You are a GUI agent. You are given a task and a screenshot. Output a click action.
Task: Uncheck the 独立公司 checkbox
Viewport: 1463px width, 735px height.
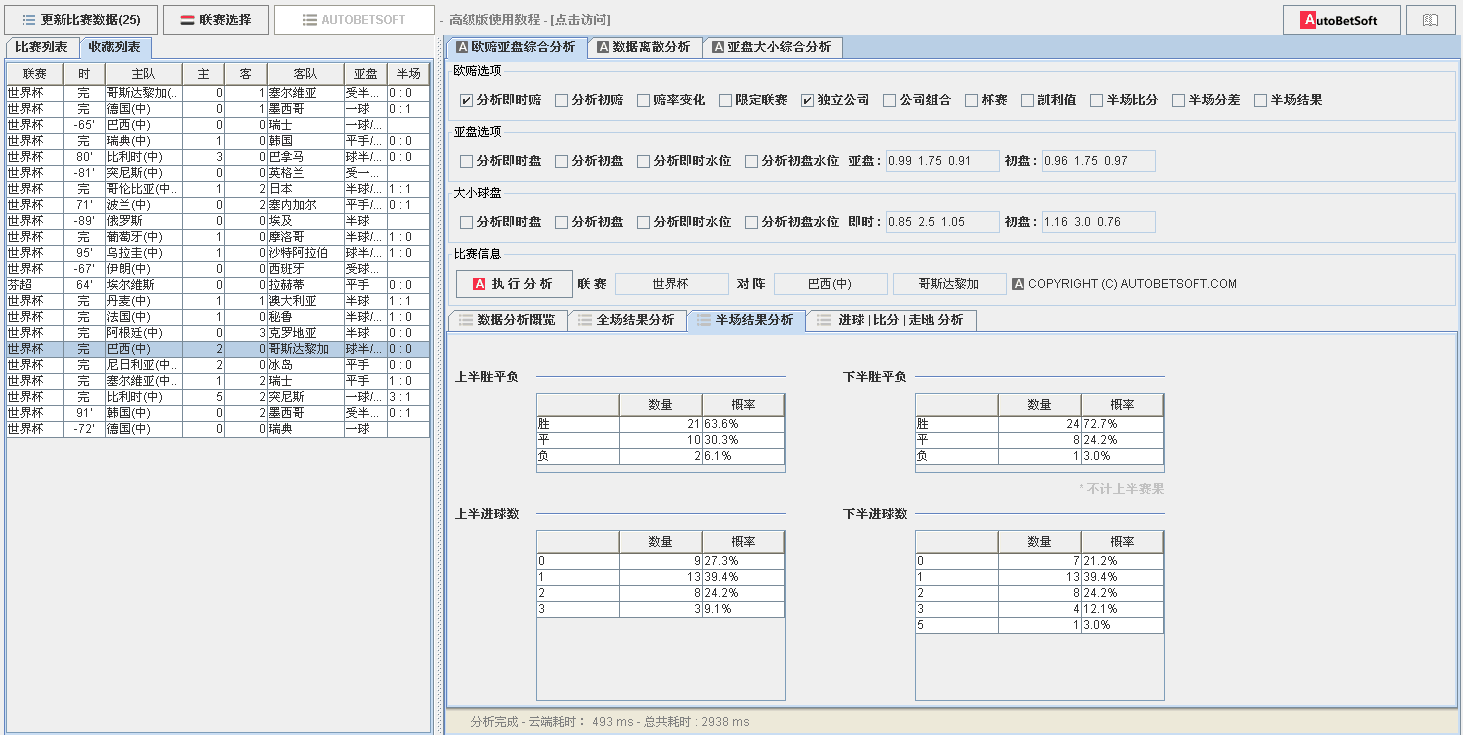807,100
